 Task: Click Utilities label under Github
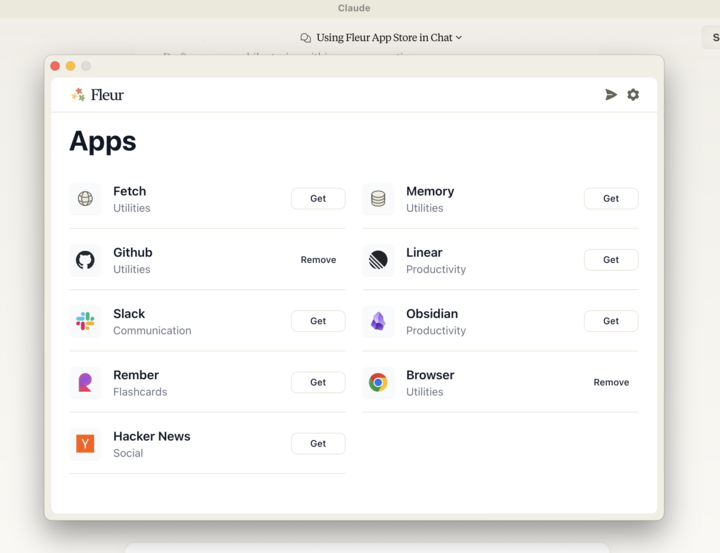click(132, 269)
